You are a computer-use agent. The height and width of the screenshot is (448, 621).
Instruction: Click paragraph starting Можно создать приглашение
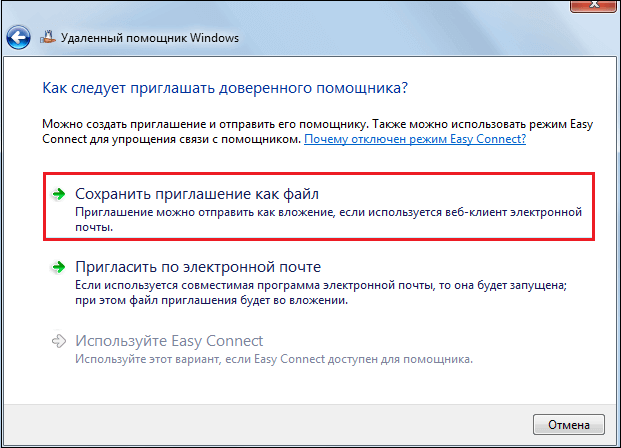tap(317, 132)
